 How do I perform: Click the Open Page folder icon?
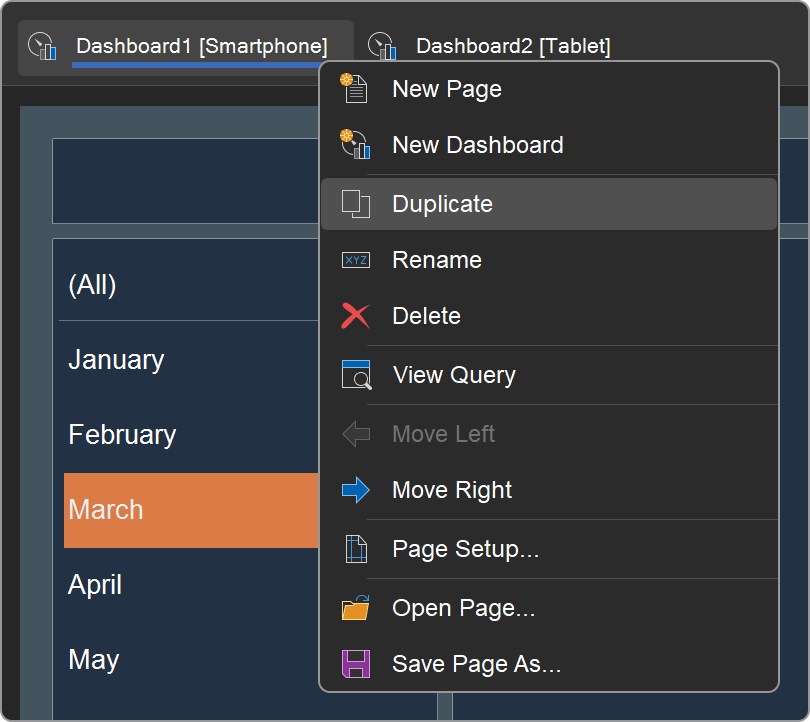coord(355,608)
